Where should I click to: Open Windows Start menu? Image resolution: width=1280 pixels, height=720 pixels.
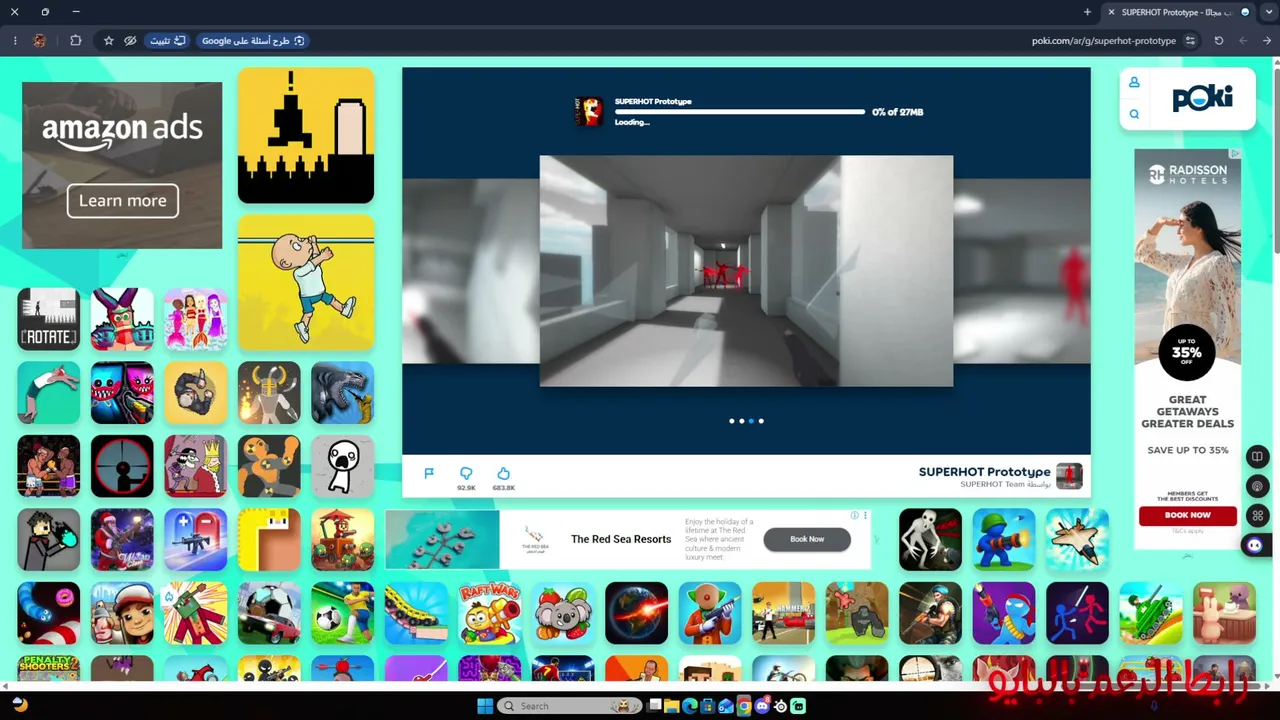(485, 706)
